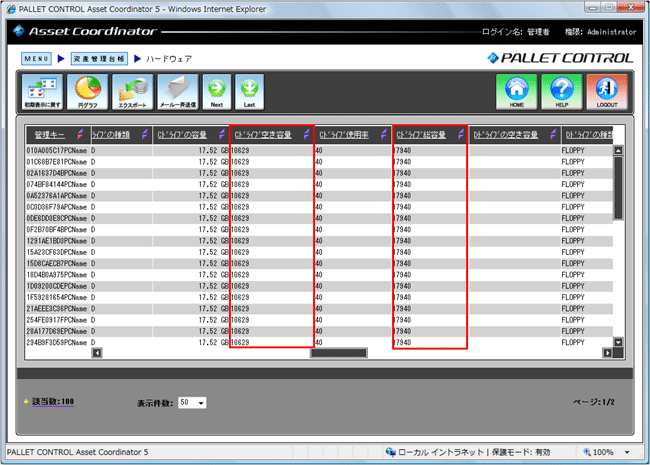Click sort icon in Cﾄﾞﾗｲﾌﾞ使用率 column
Viewport: 650px width, 465px height.
[384, 134]
